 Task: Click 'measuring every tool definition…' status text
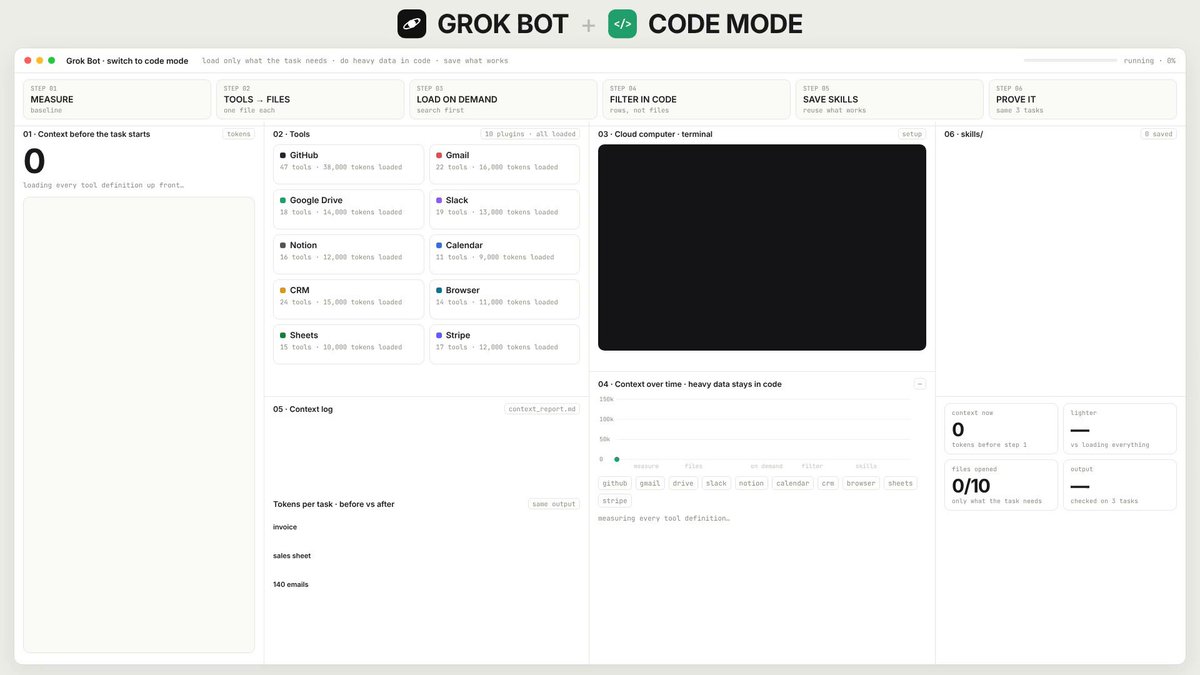[x=664, y=518]
